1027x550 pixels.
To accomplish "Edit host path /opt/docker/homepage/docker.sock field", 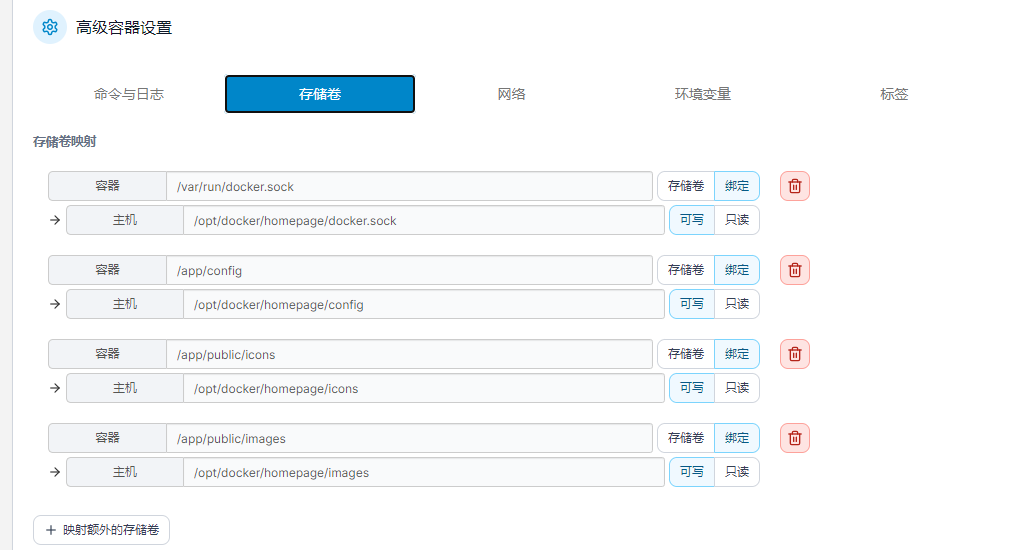I will pos(424,221).
